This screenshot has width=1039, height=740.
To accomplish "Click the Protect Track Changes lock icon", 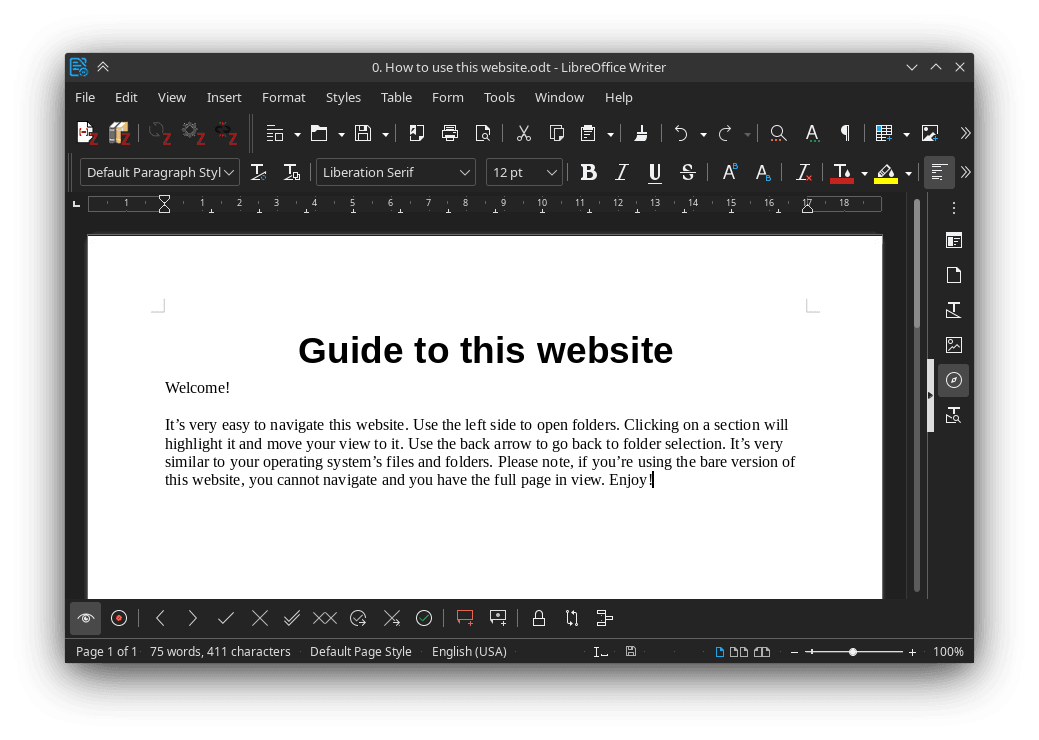I will 538,618.
